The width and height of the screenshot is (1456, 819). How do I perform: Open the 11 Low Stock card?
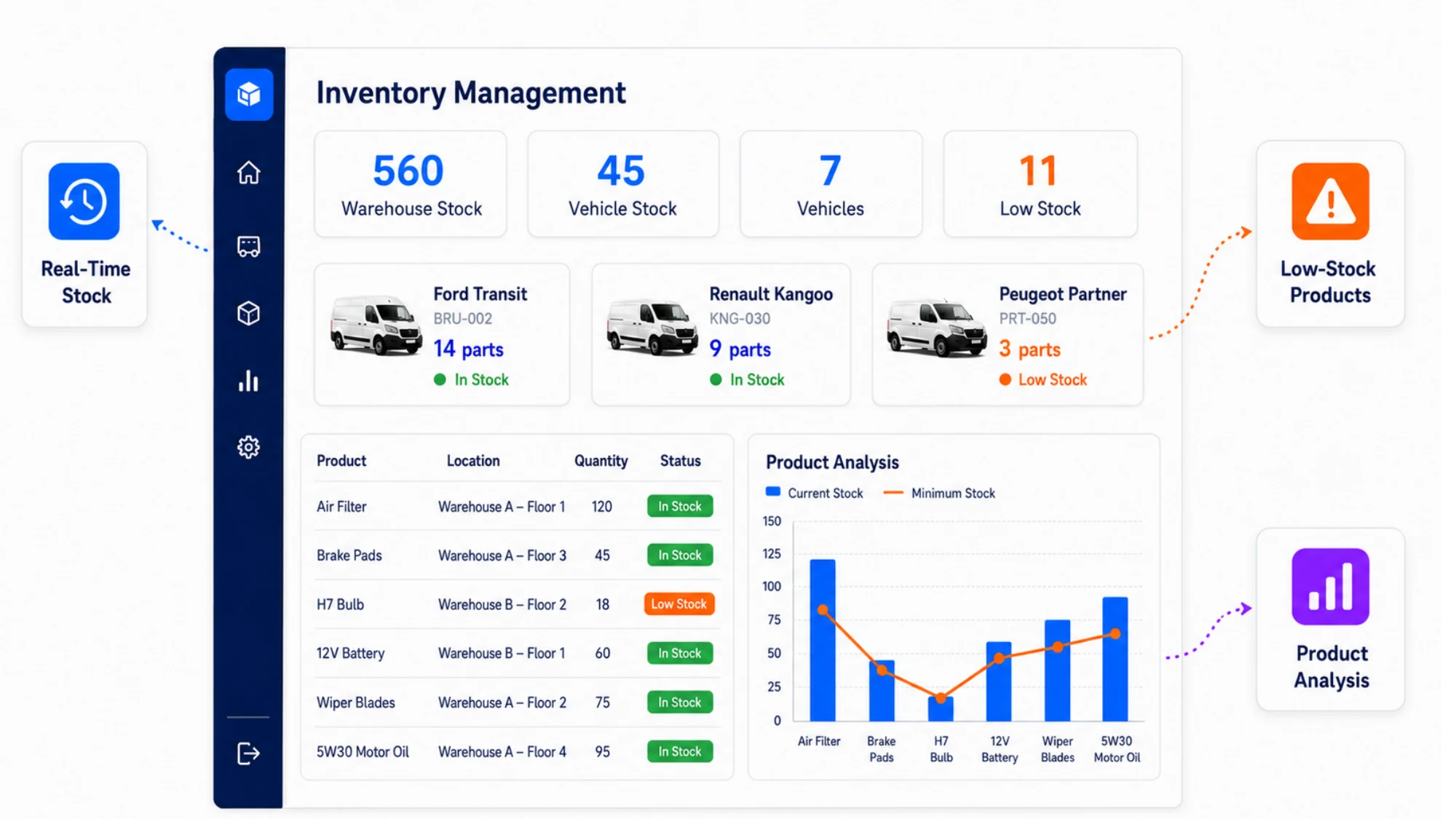coord(1040,184)
